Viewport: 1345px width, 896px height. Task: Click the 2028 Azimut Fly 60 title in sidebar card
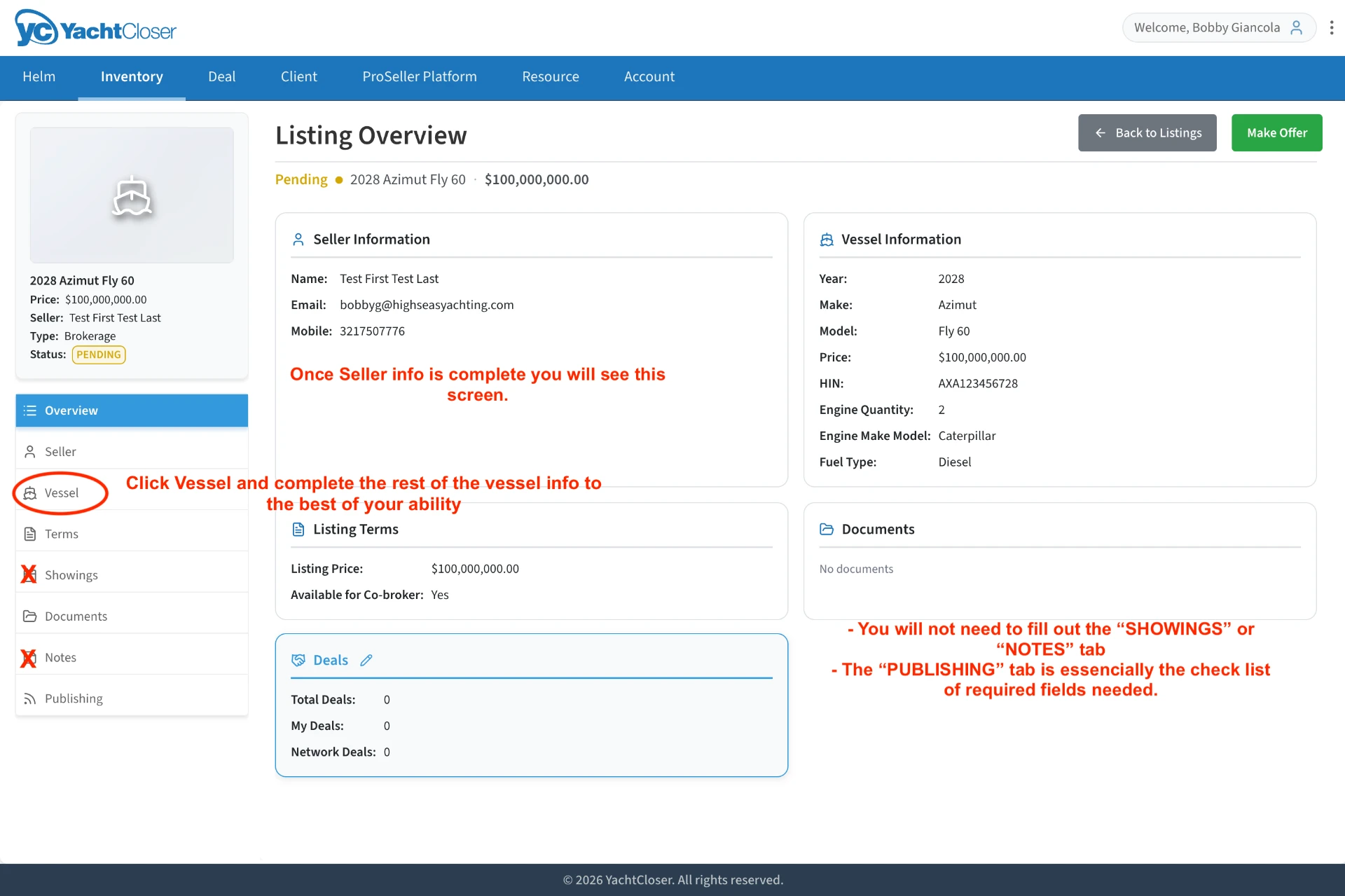pyautogui.click(x=82, y=281)
